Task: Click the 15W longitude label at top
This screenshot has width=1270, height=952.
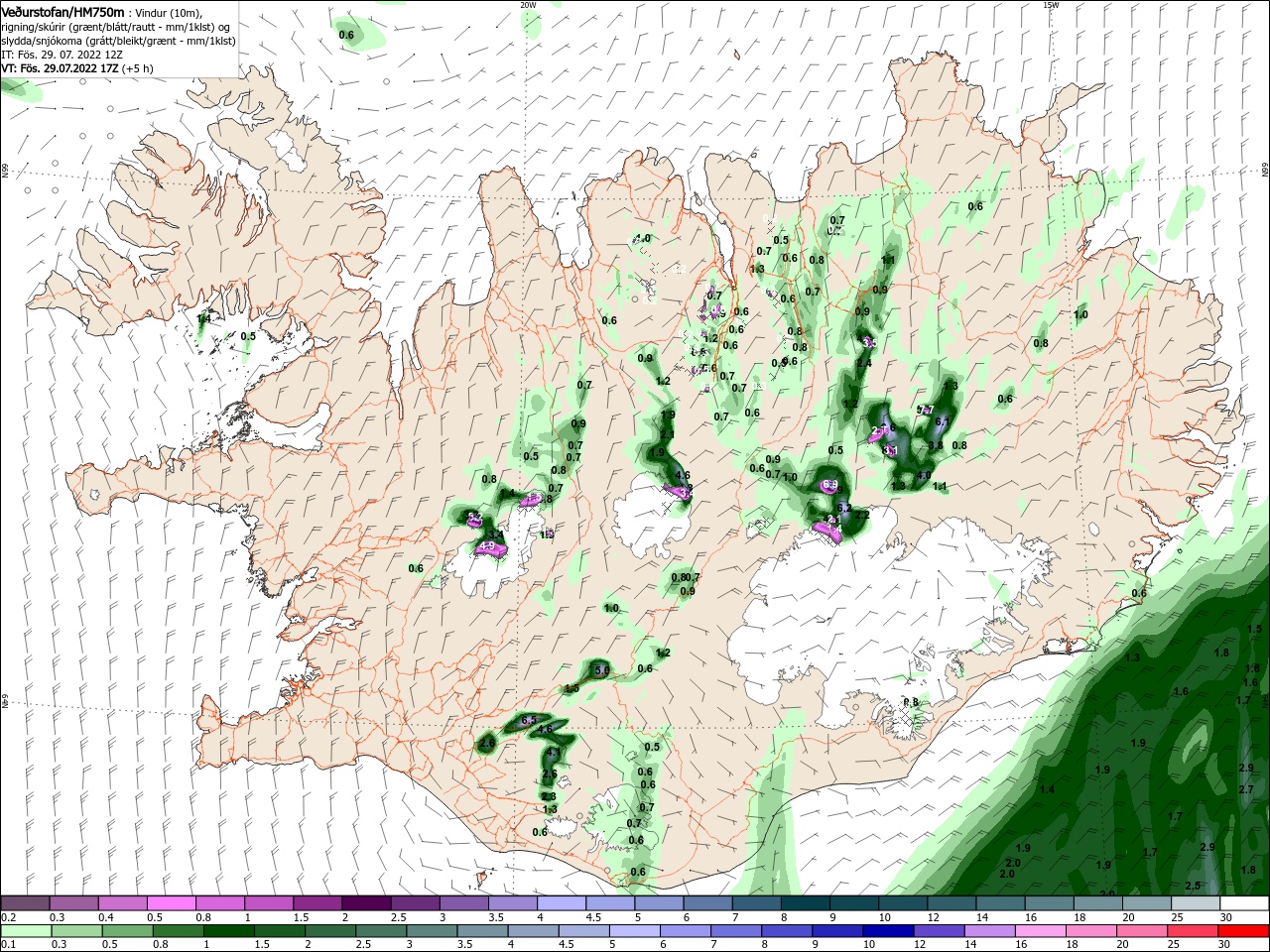Action: [x=1051, y=5]
